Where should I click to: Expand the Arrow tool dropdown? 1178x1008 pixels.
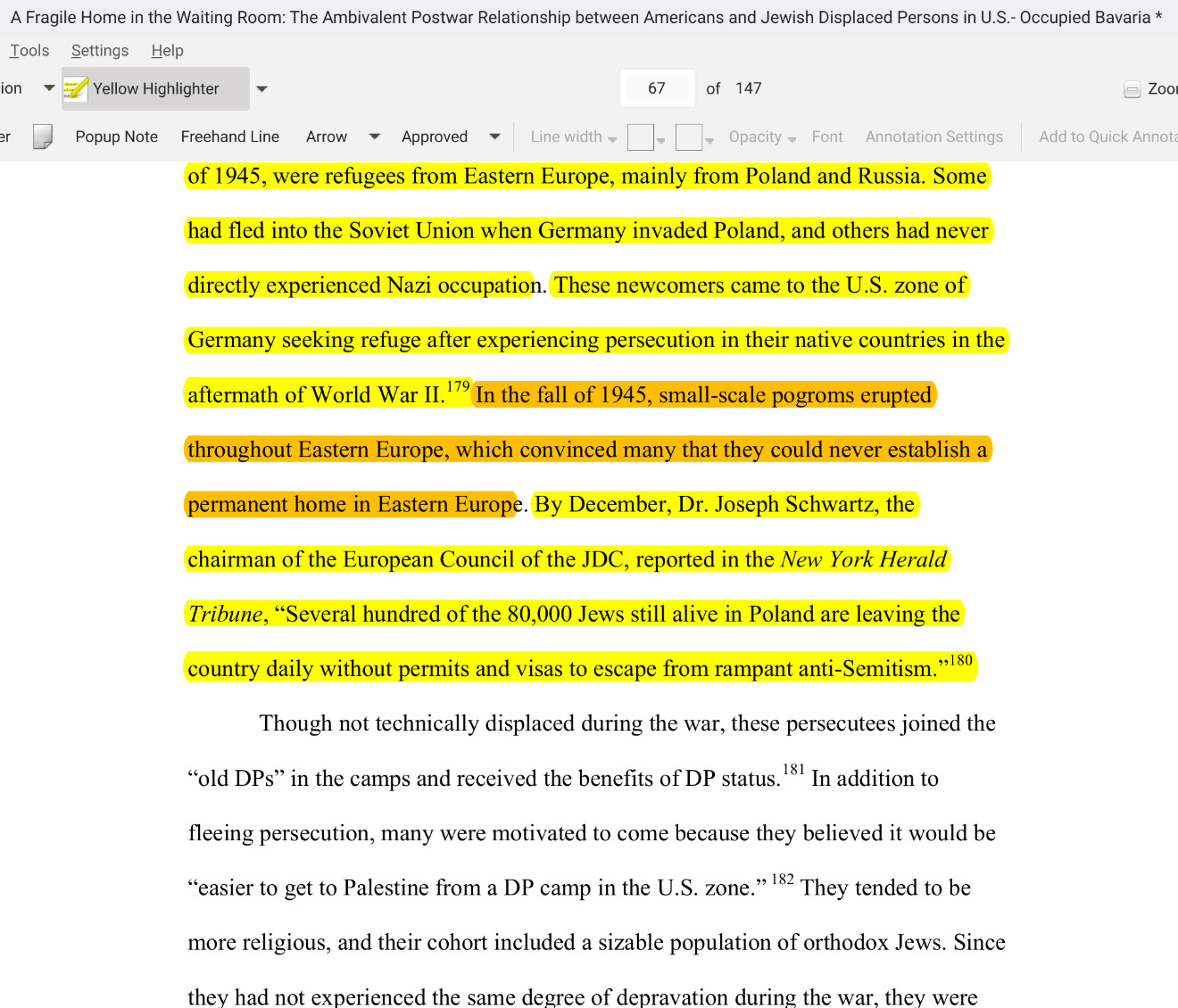(x=375, y=136)
